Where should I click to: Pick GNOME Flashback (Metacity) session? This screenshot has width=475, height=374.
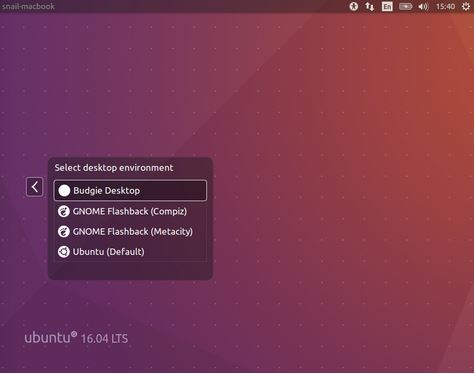coord(130,231)
